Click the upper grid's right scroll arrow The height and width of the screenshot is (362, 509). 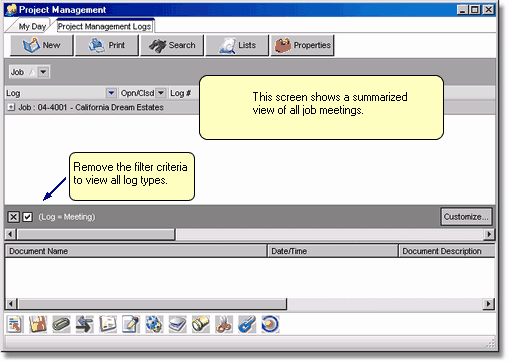click(x=489, y=234)
